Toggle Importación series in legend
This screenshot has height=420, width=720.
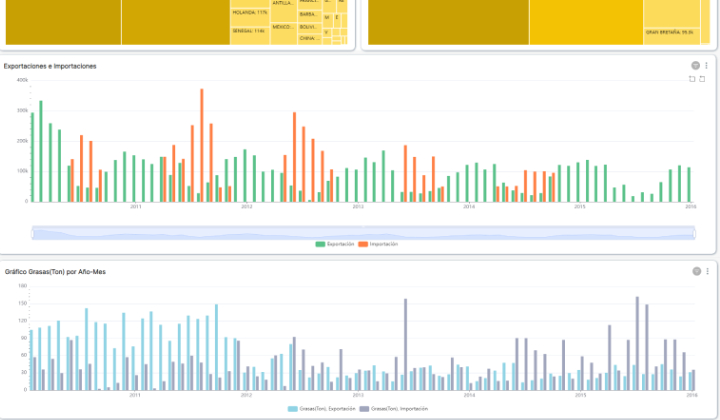379,244
